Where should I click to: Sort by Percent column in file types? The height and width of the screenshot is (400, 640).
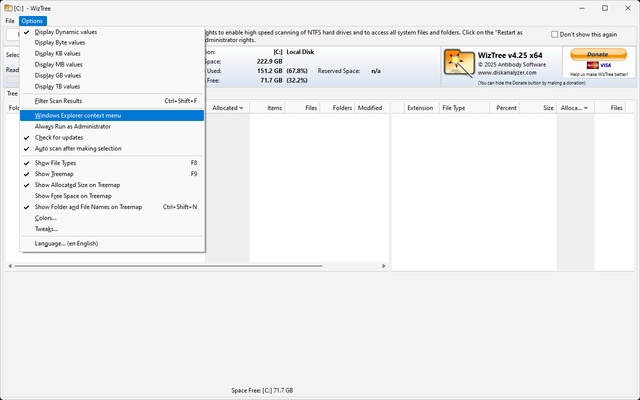pos(504,108)
